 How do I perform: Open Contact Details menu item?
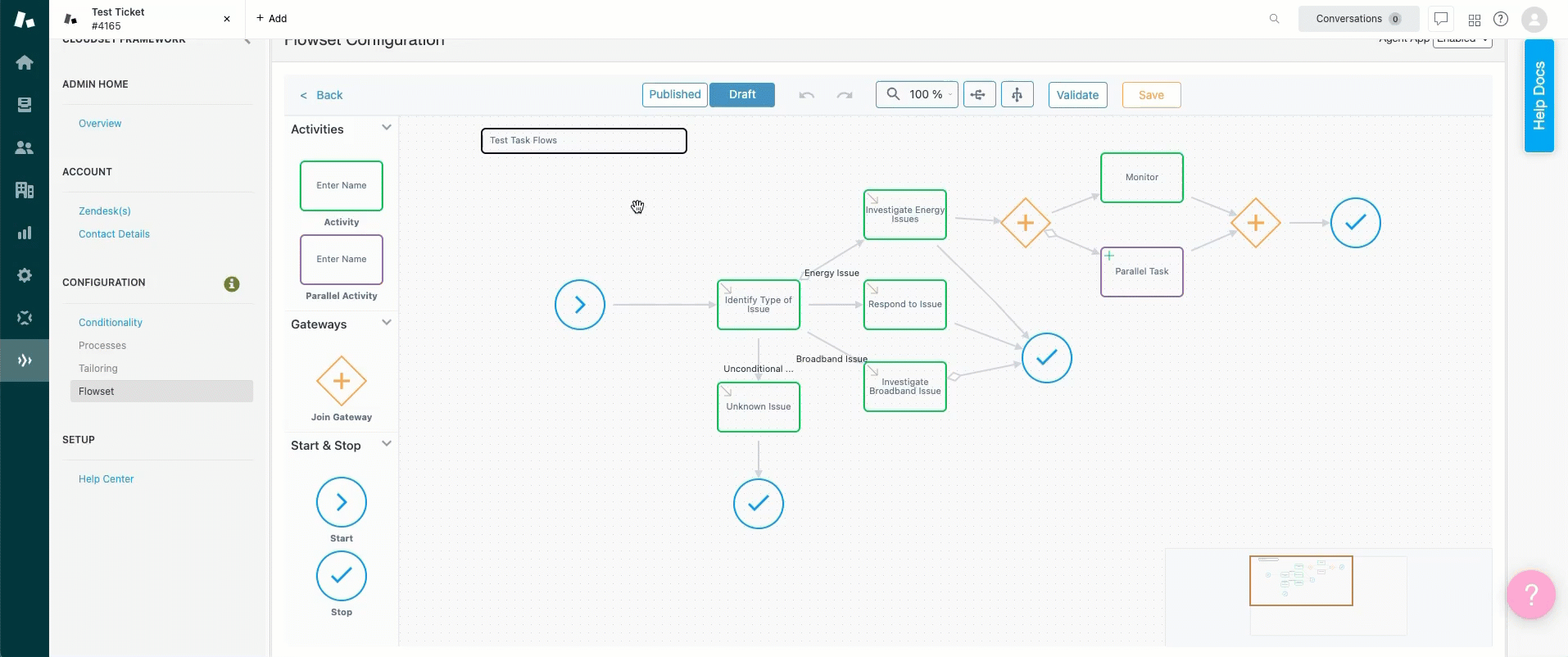pos(114,234)
